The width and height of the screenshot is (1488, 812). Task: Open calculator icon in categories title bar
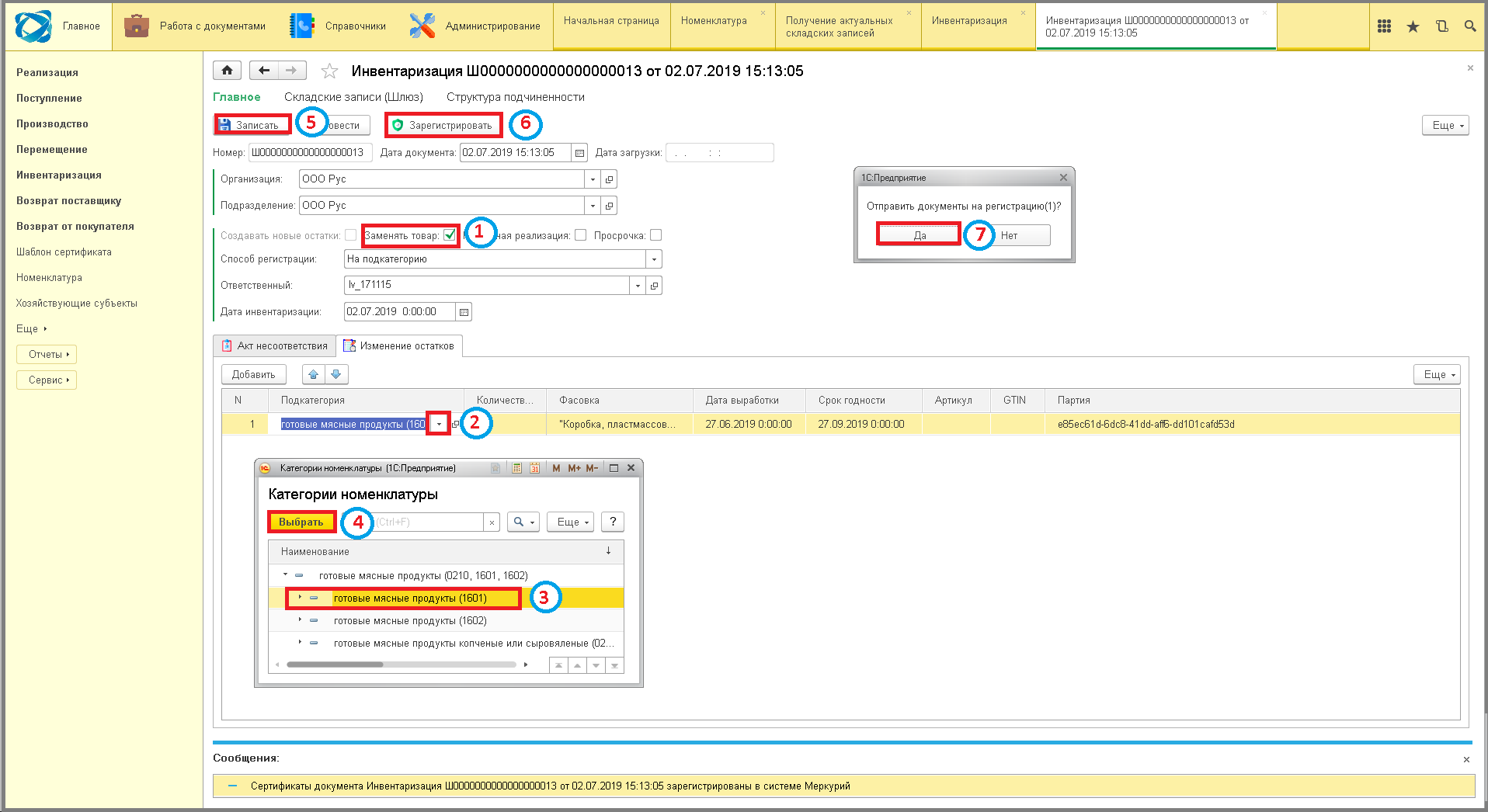click(516, 468)
